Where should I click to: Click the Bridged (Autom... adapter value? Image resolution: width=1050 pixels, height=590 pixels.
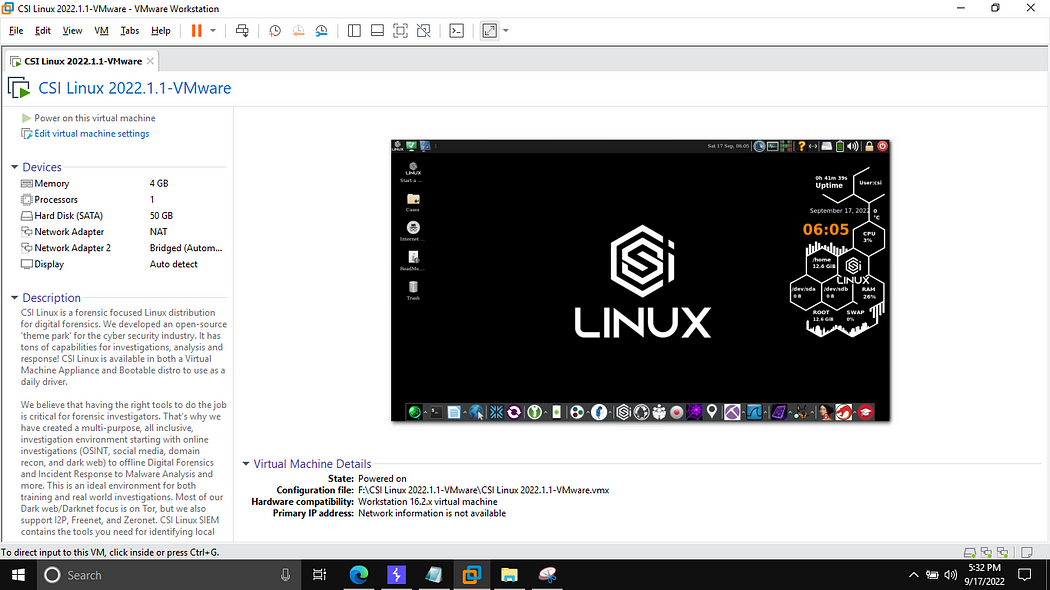point(186,248)
